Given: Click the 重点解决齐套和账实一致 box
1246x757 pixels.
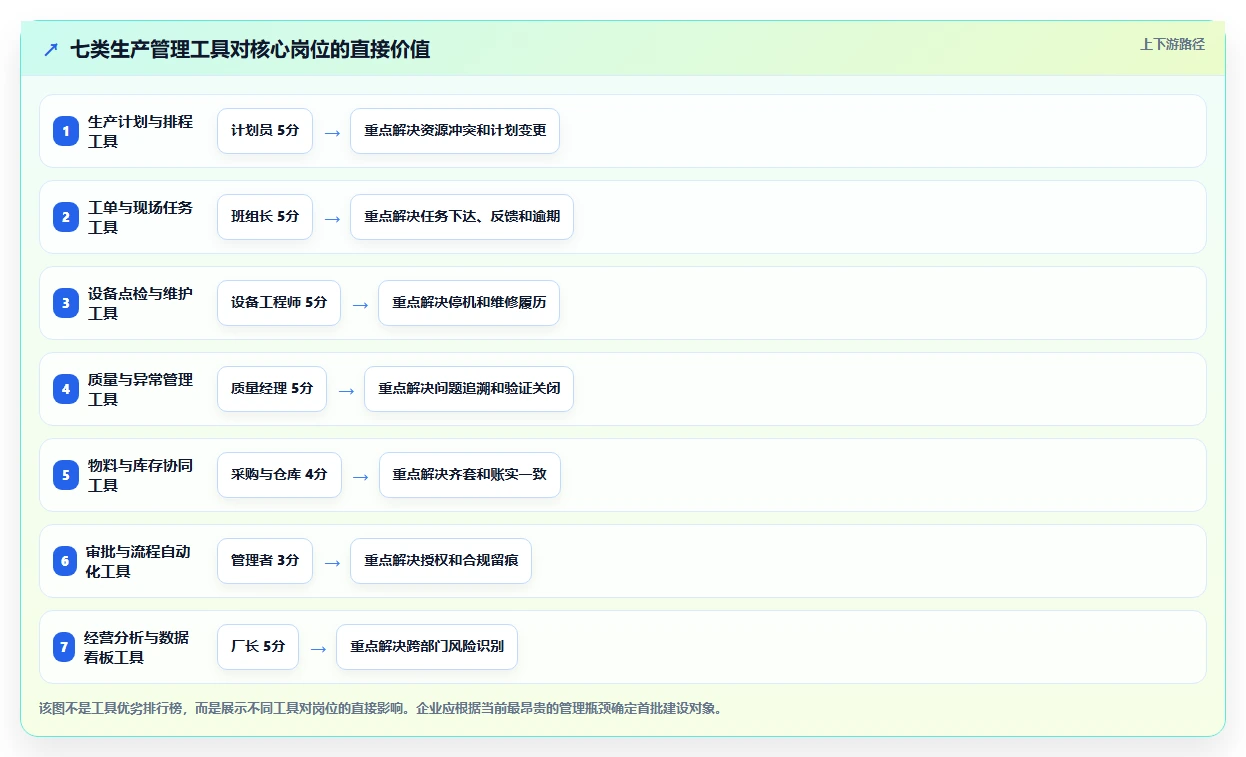Looking at the screenshot, I should click(x=470, y=475).
